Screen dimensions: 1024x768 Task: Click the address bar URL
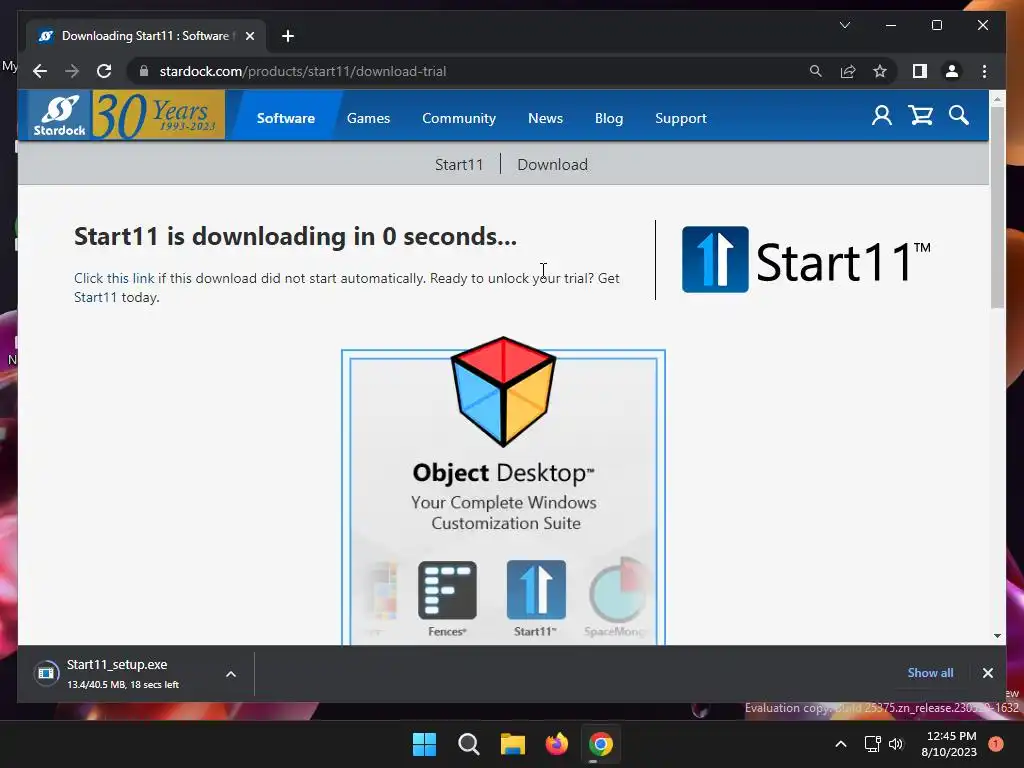(x=303, y=71)
